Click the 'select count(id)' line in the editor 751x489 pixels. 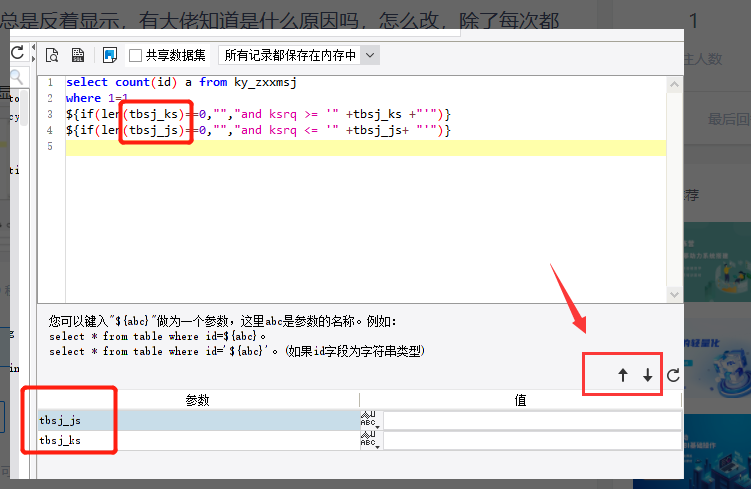pos(181,82)
